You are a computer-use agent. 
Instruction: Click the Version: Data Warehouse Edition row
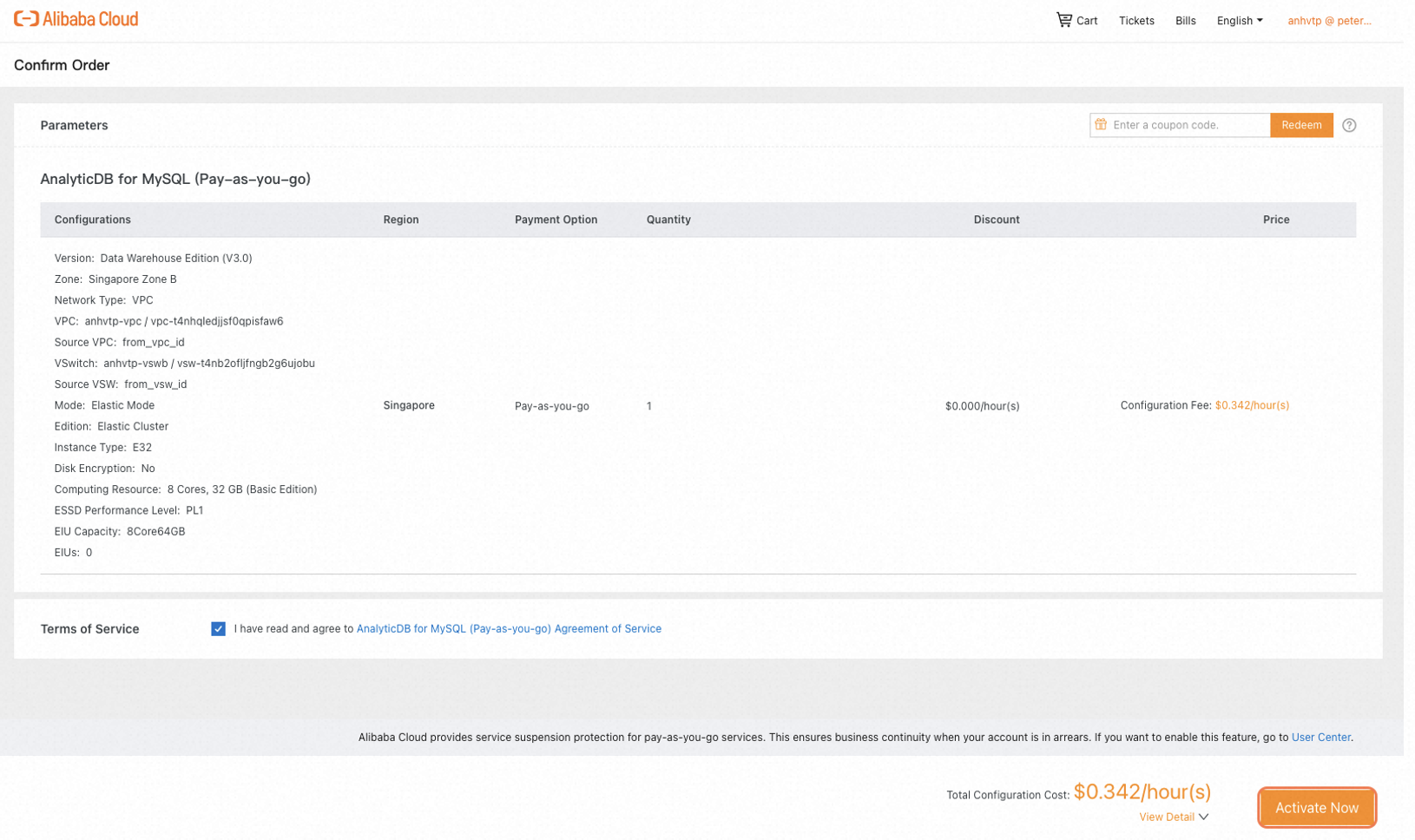153,259
